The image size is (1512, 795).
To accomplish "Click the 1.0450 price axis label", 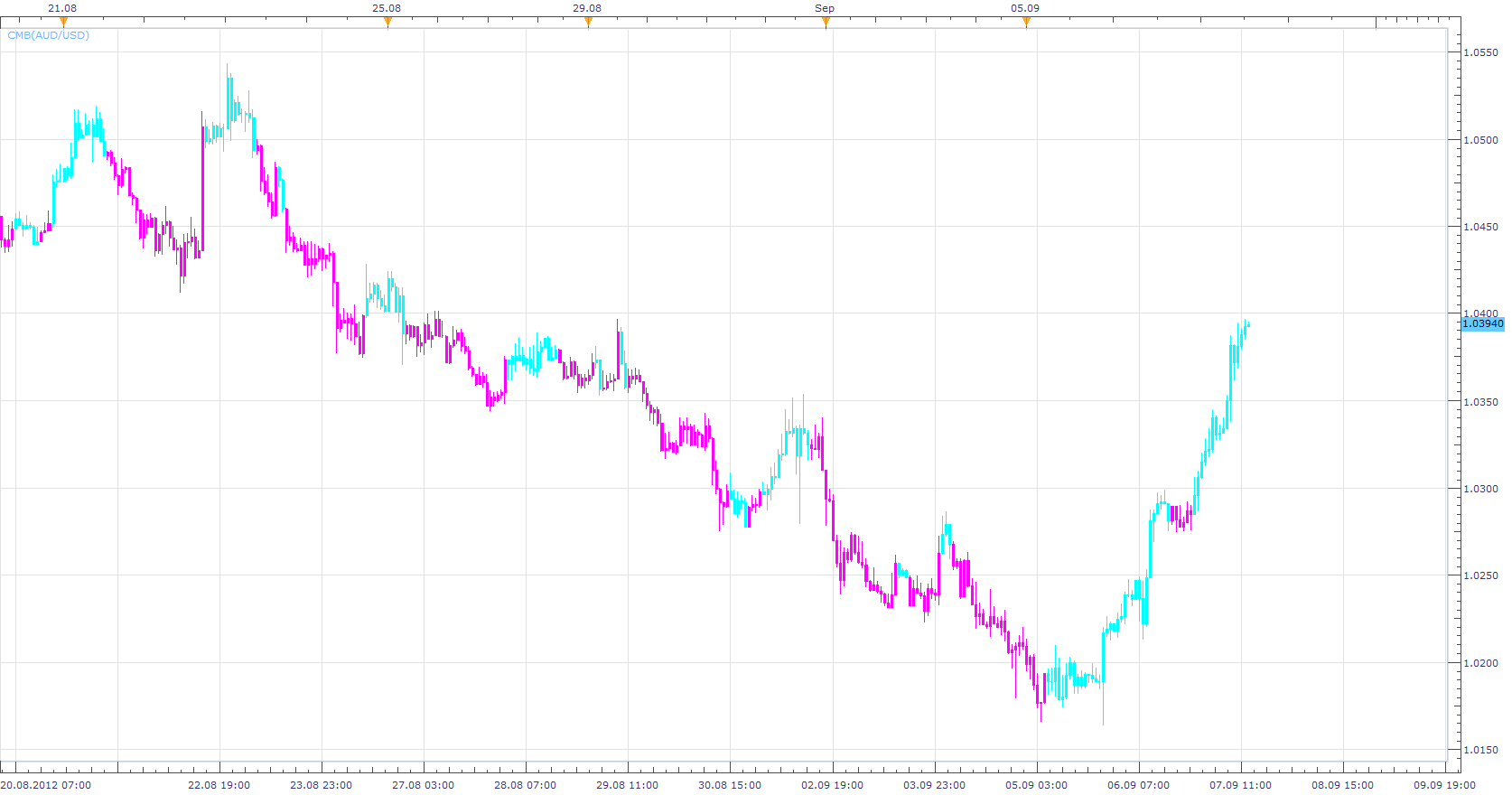I will pyautogui.click(x=1480, y=227).
